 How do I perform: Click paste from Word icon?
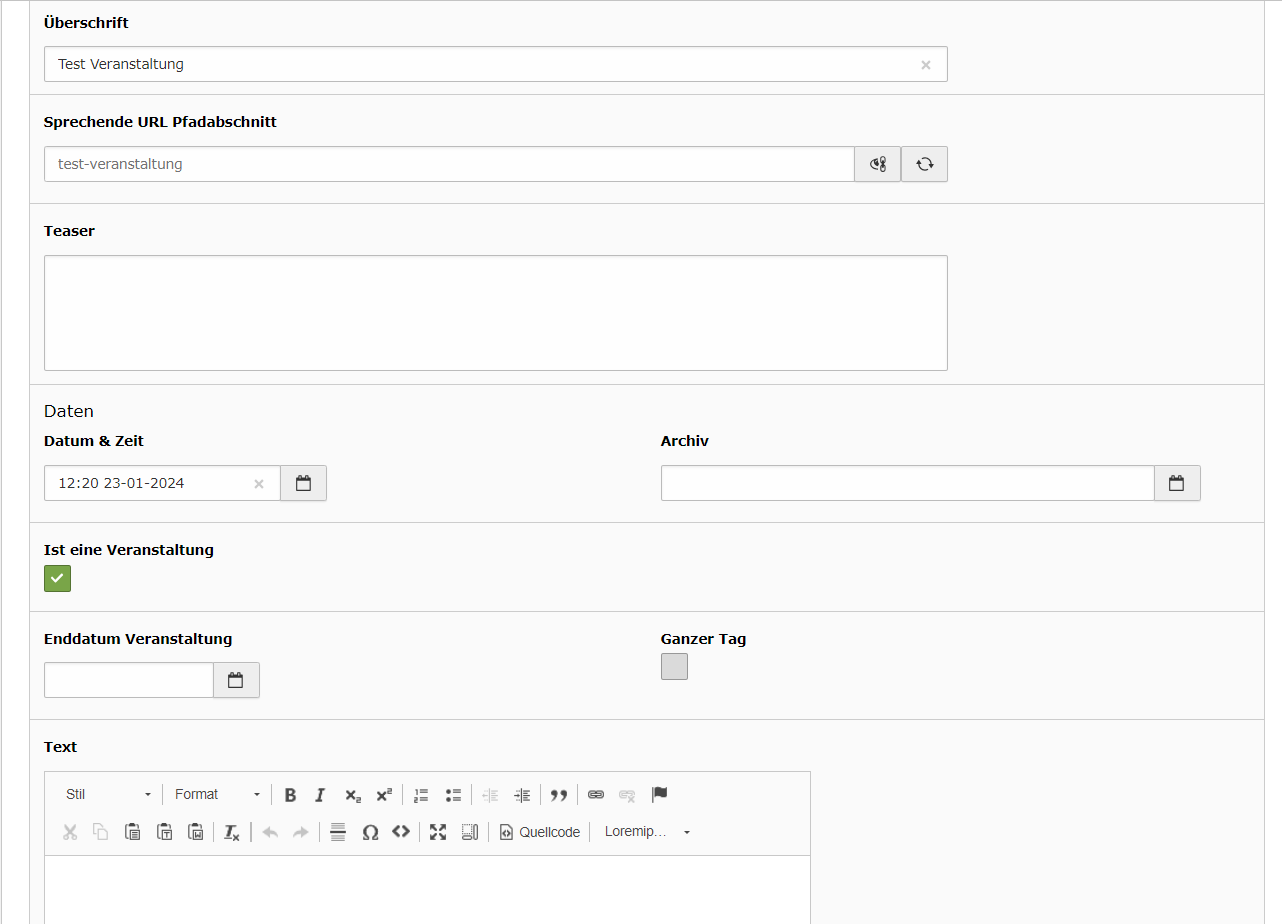(196, 832)
